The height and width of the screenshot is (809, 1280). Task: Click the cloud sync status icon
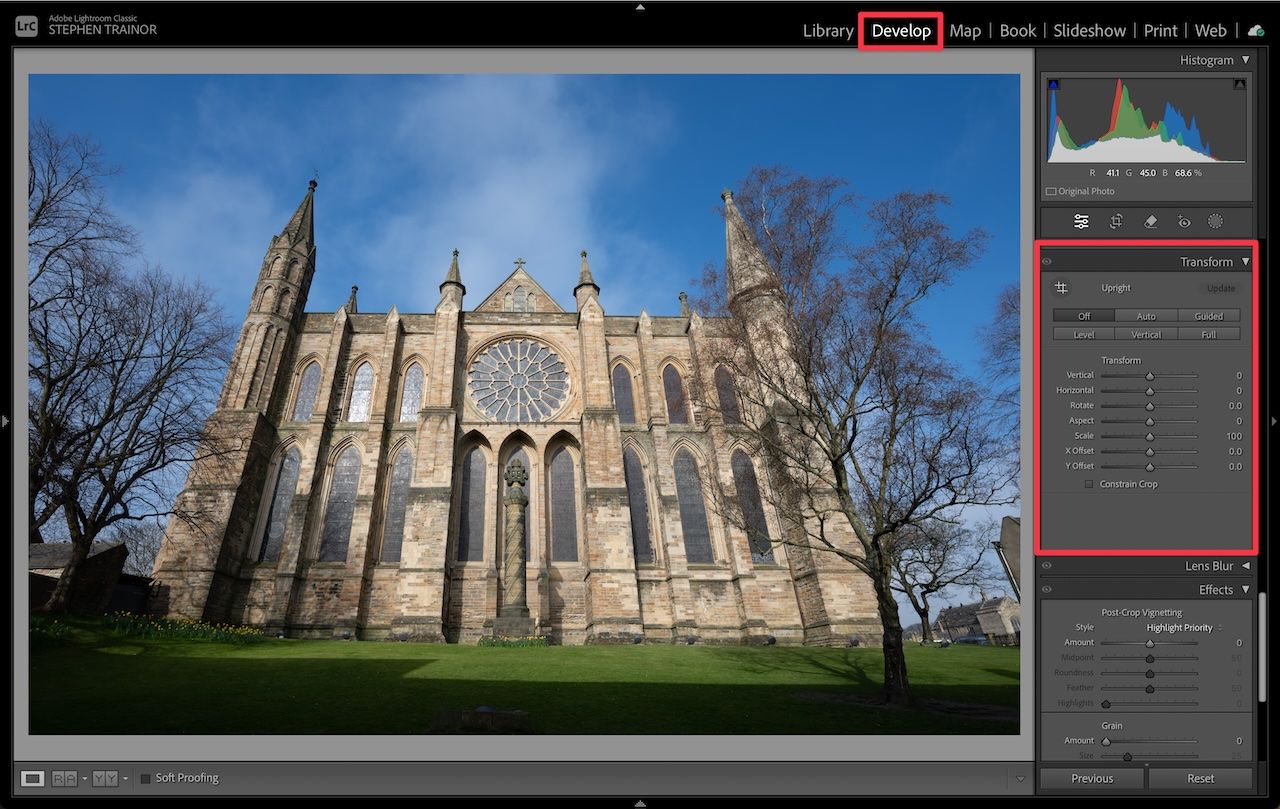coord(1256,31)
